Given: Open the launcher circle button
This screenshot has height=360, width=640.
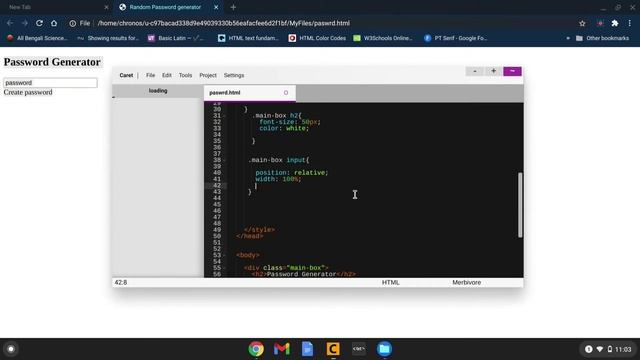Looking at the screenshot, I should coord(11,349).
